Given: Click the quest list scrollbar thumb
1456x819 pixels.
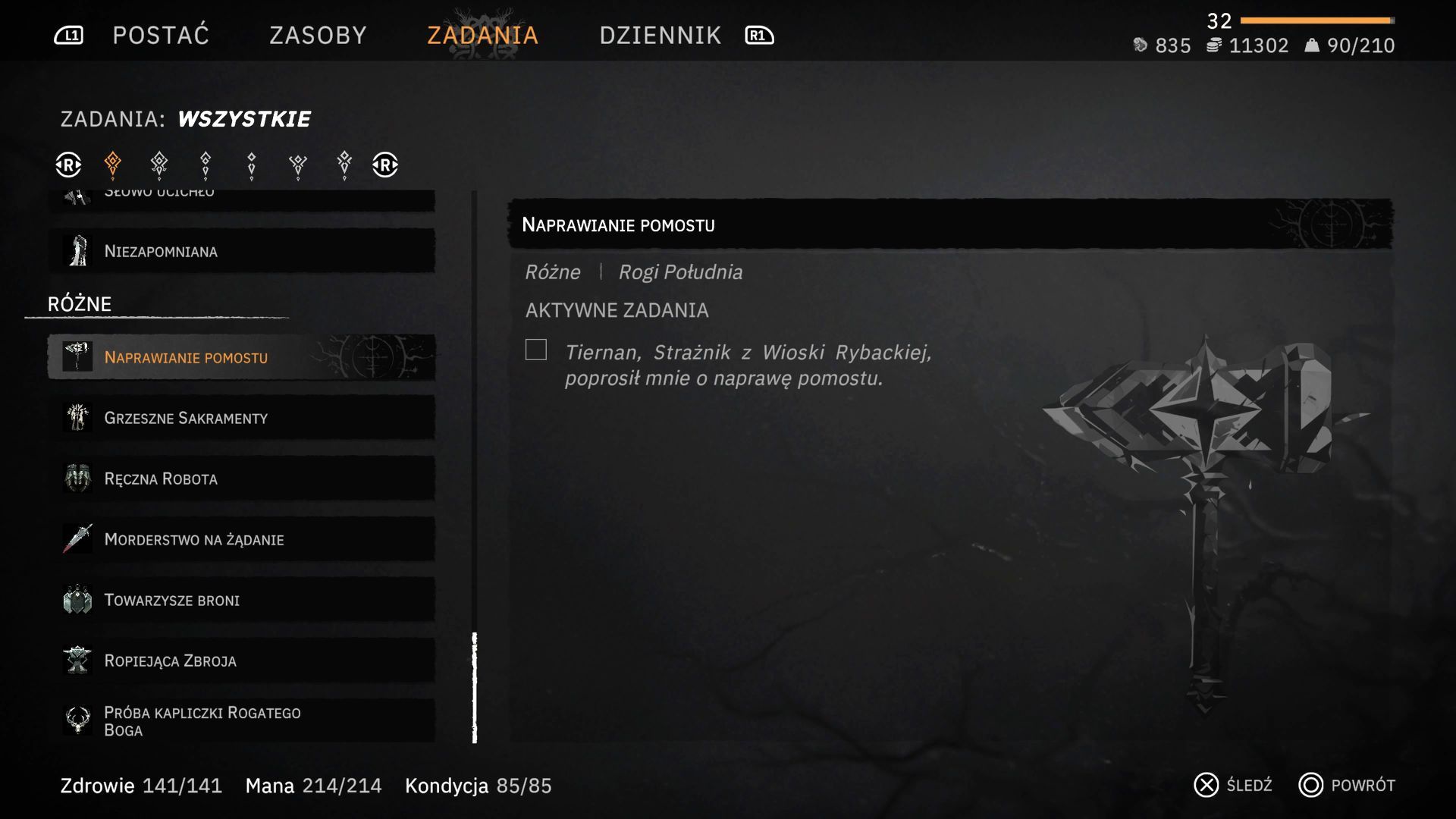Looking at the screenshot, I should tap(475, 688).
